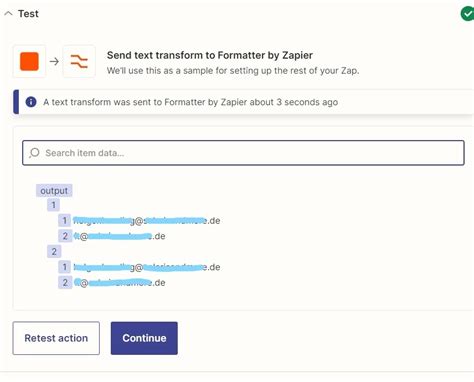
Task: Click the Continue button
Action: pos(144,338)
